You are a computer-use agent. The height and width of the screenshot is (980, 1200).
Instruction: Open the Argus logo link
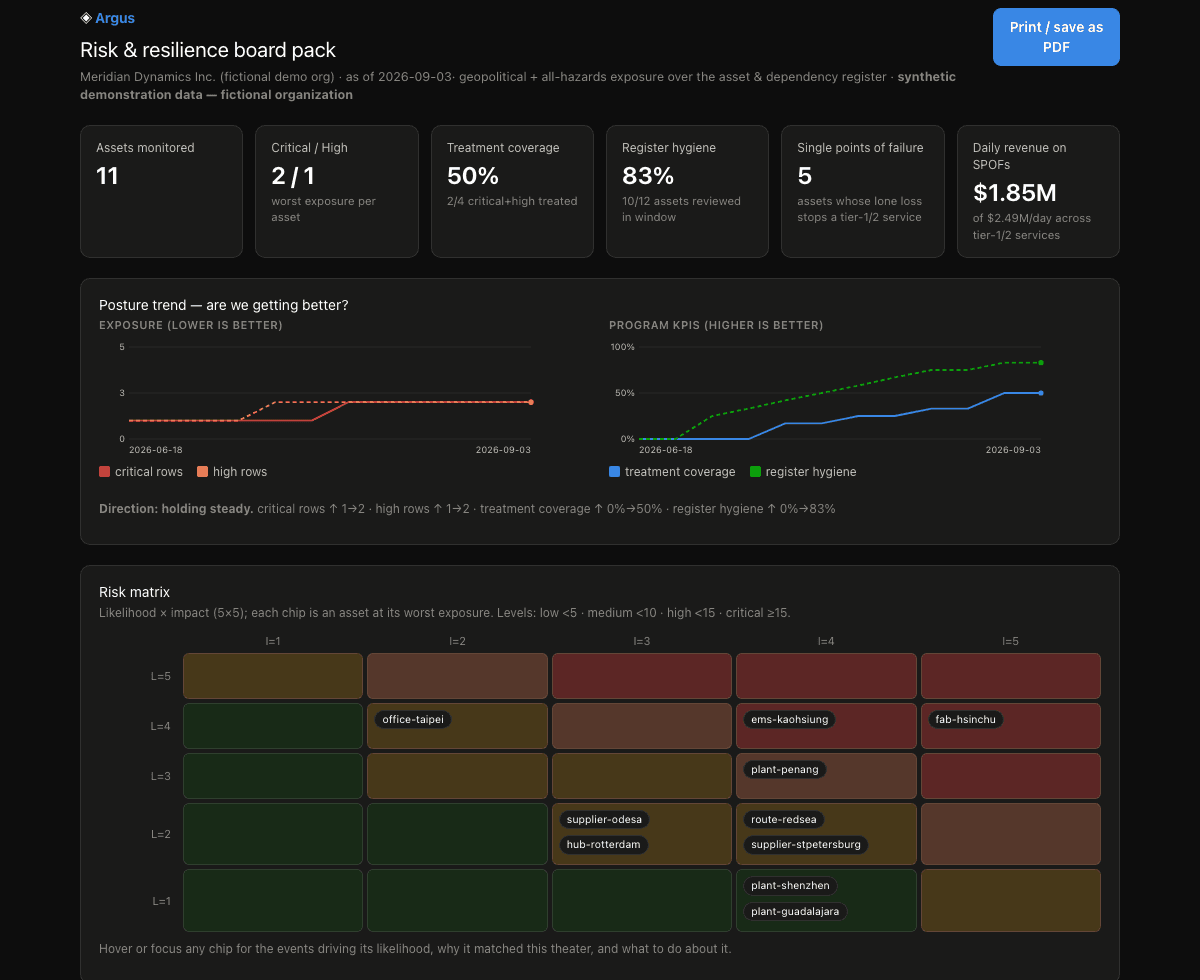click(x=107, y=18)
